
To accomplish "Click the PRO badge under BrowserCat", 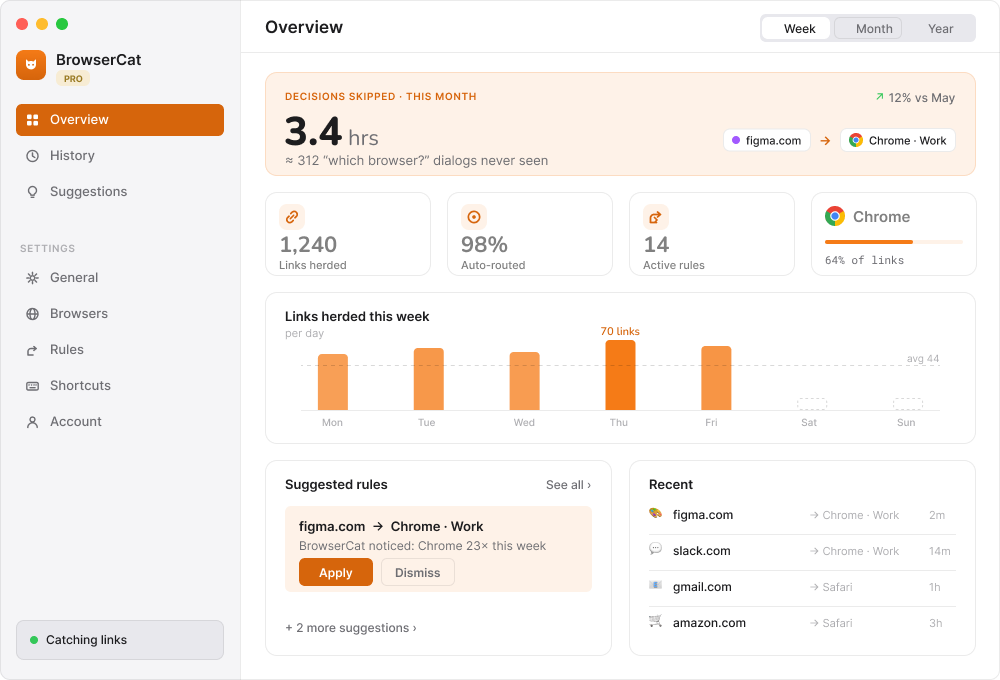I will click(x=73, y=78).
